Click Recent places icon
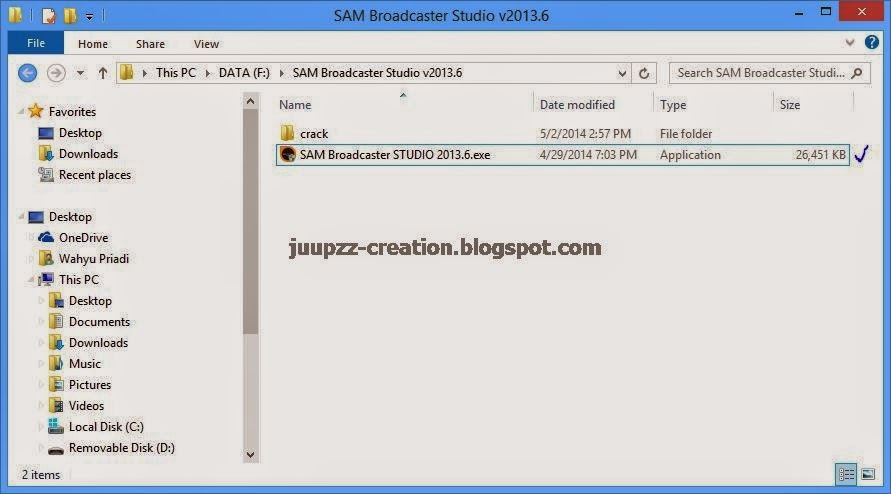This screenshot has height=494, width=891. 45,174
